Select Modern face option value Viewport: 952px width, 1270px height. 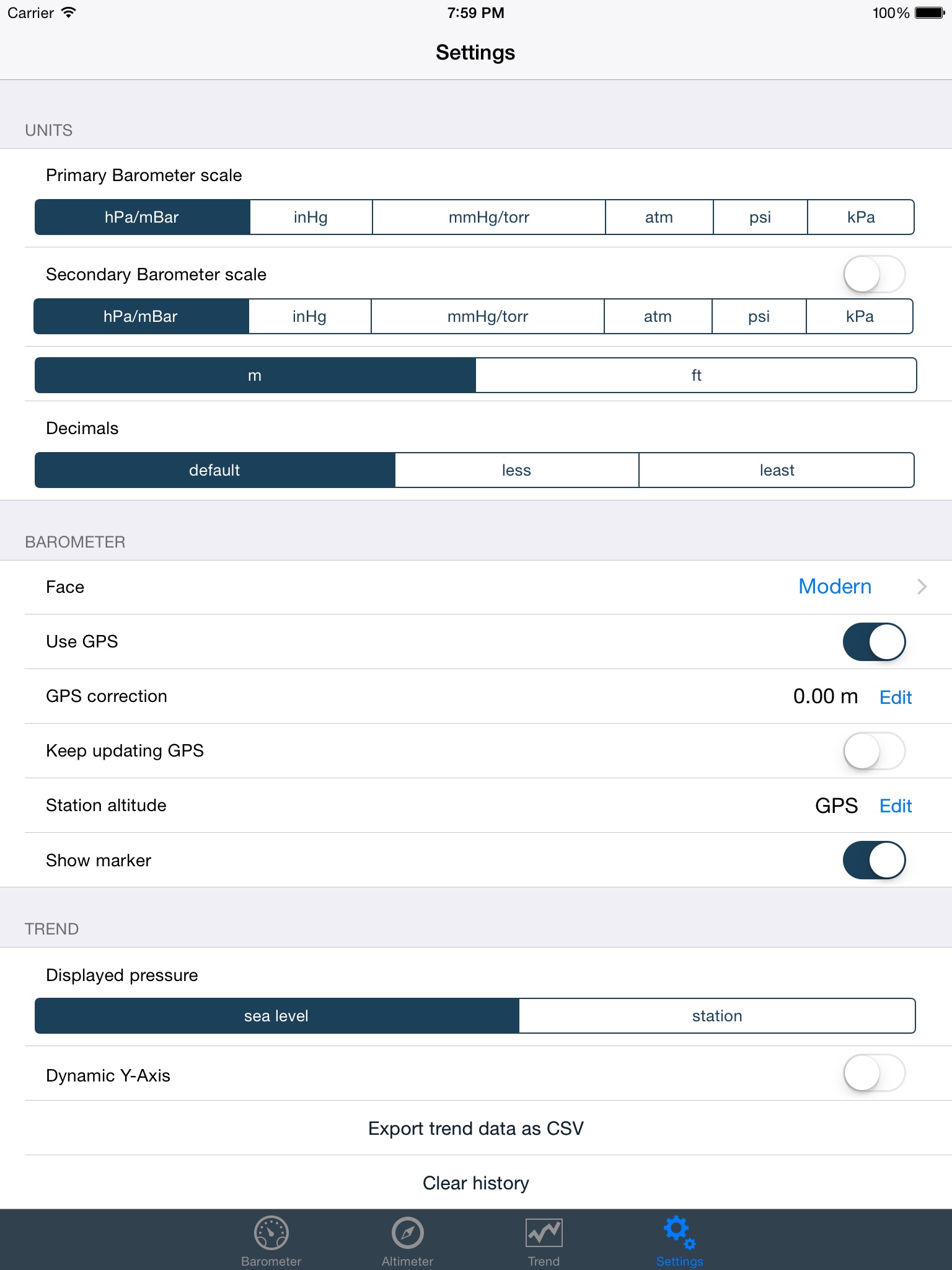[834, 587]
